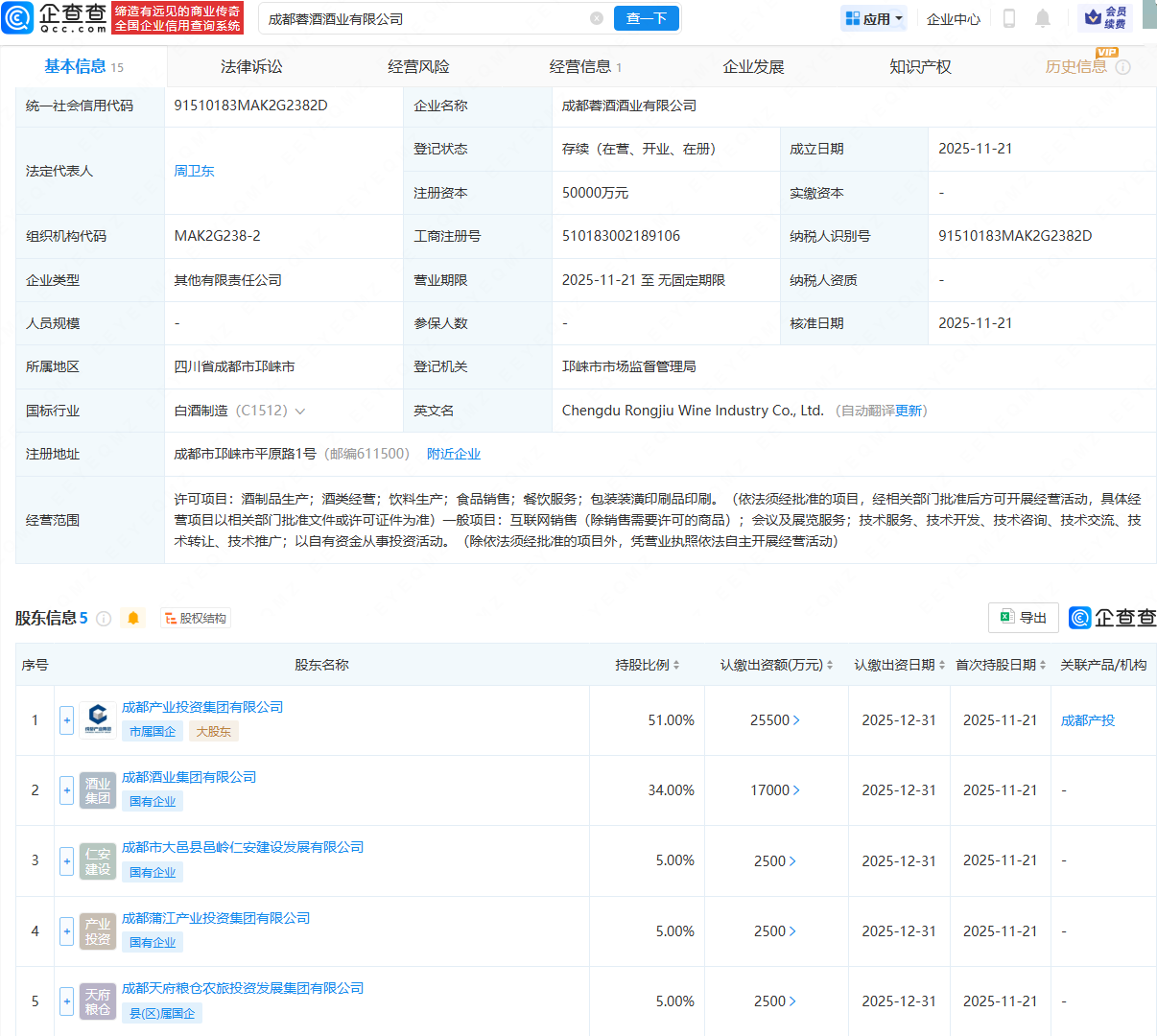
Task: Click the notification bell in top bar
Action: pyautogui.click(x=1044, y=17)
